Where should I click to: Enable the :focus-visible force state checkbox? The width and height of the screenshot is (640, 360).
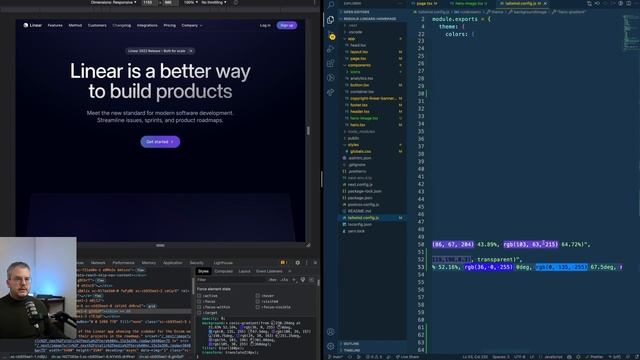258,307
